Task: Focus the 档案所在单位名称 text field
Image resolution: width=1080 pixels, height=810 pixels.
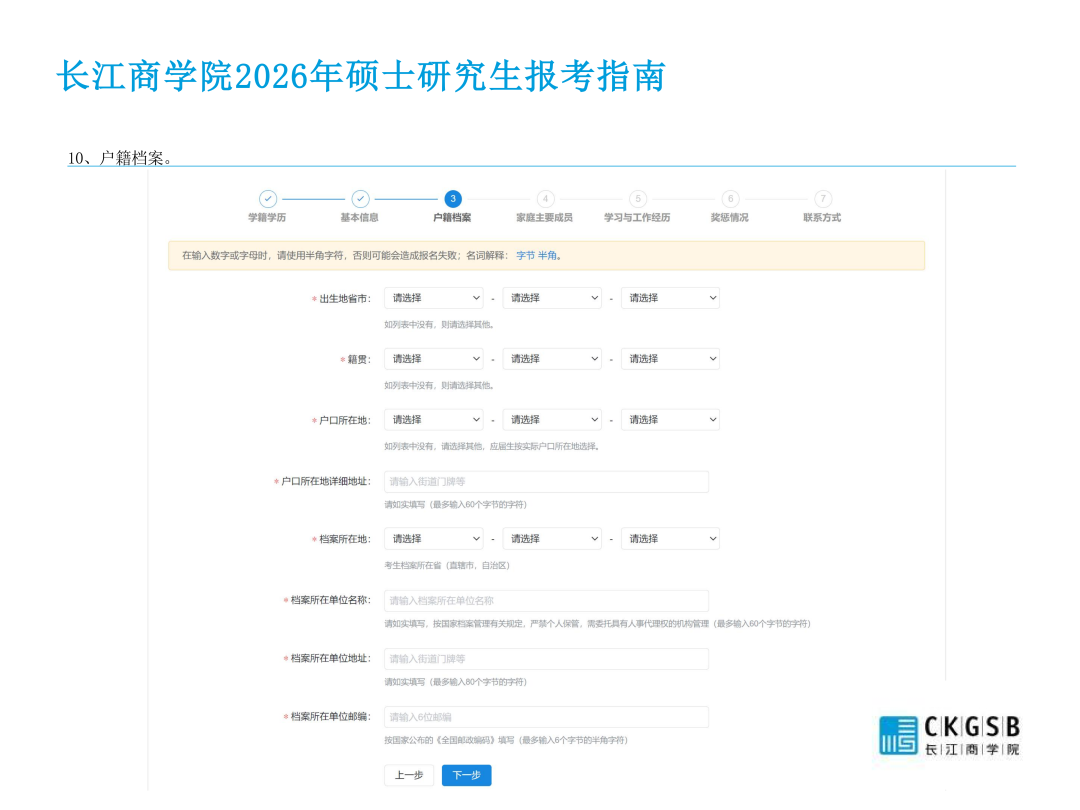Action: click(546, 601)
